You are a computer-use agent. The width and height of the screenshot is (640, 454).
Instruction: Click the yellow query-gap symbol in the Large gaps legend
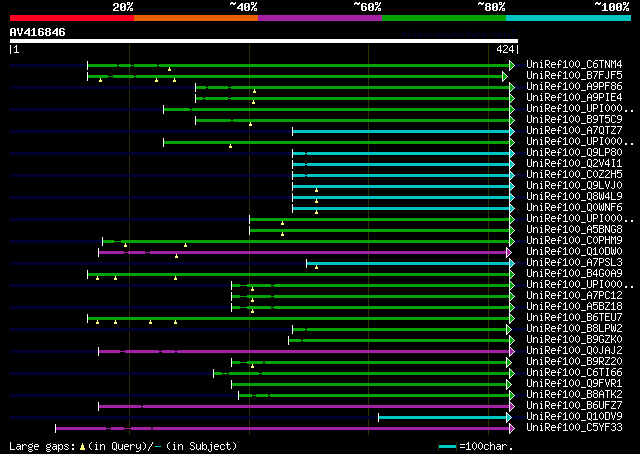(82, 447)
